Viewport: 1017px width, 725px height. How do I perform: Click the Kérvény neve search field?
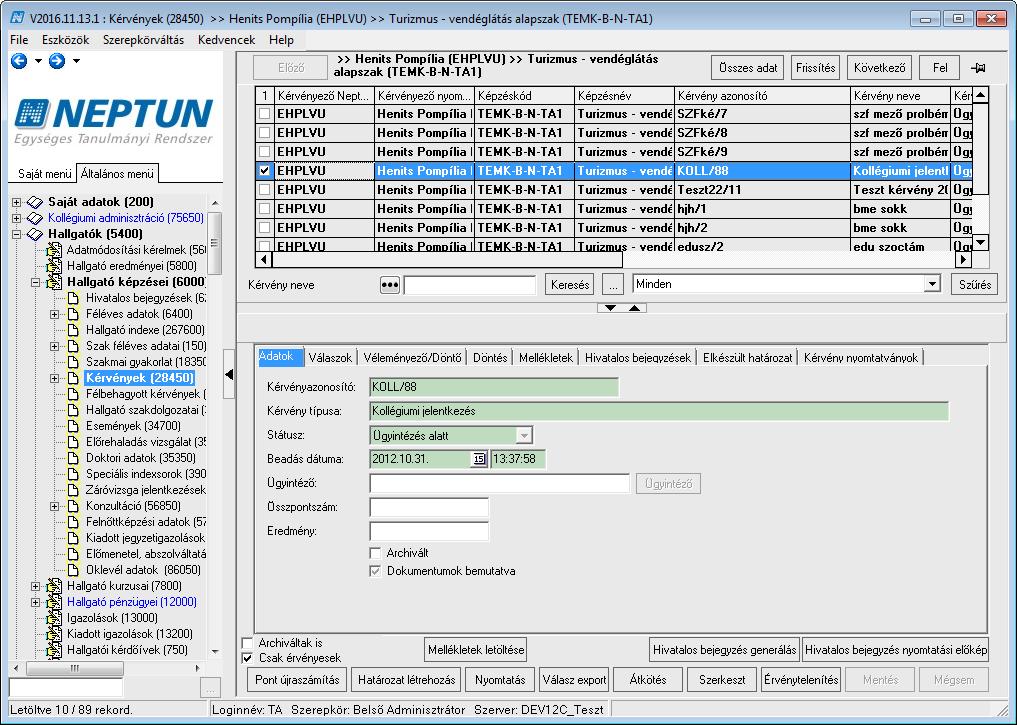point(470,285)
